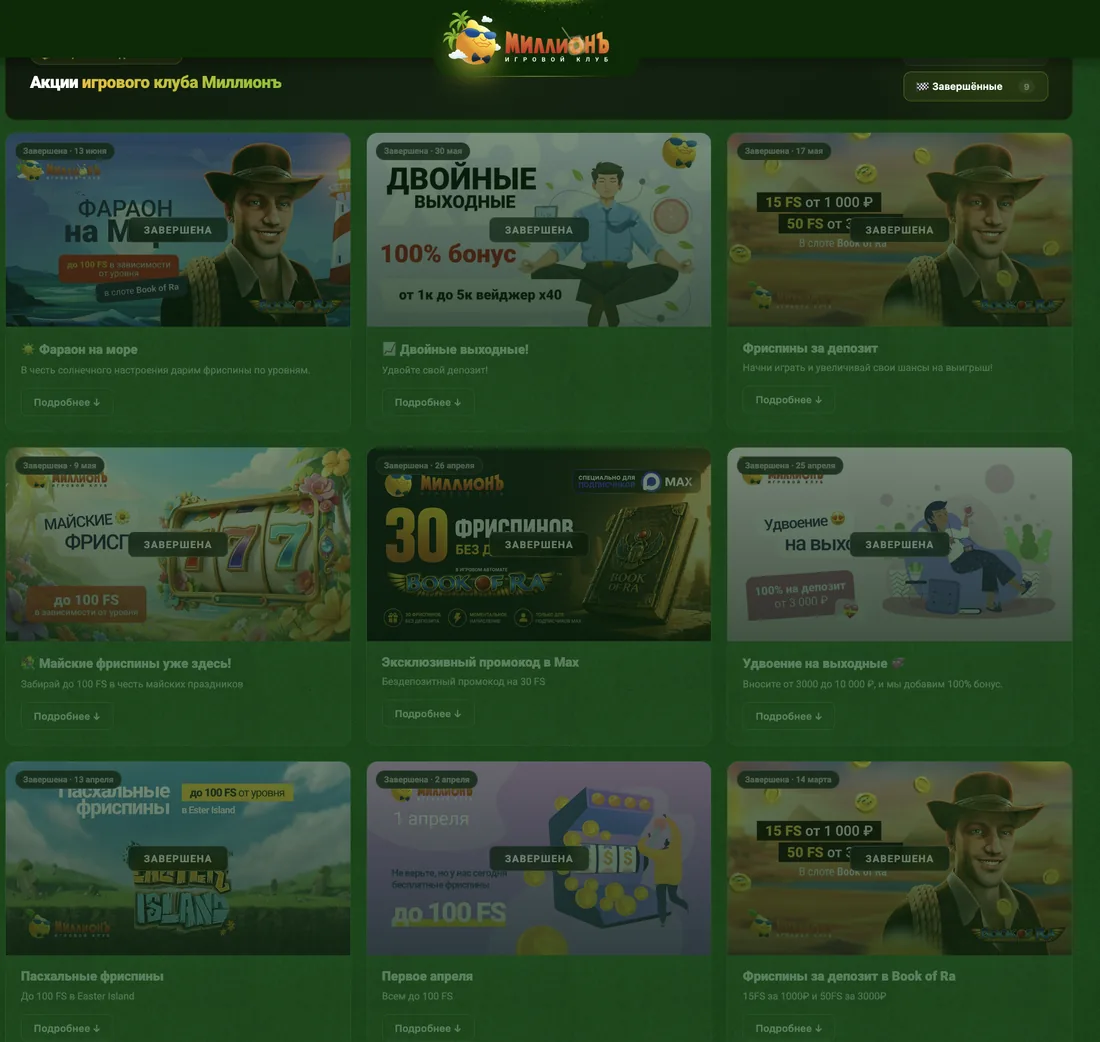The width and height of the screenshot is (1100, 1042).
Task: Expand Подробнее under Фриспины за депозит
Action: tap(789, 399)
